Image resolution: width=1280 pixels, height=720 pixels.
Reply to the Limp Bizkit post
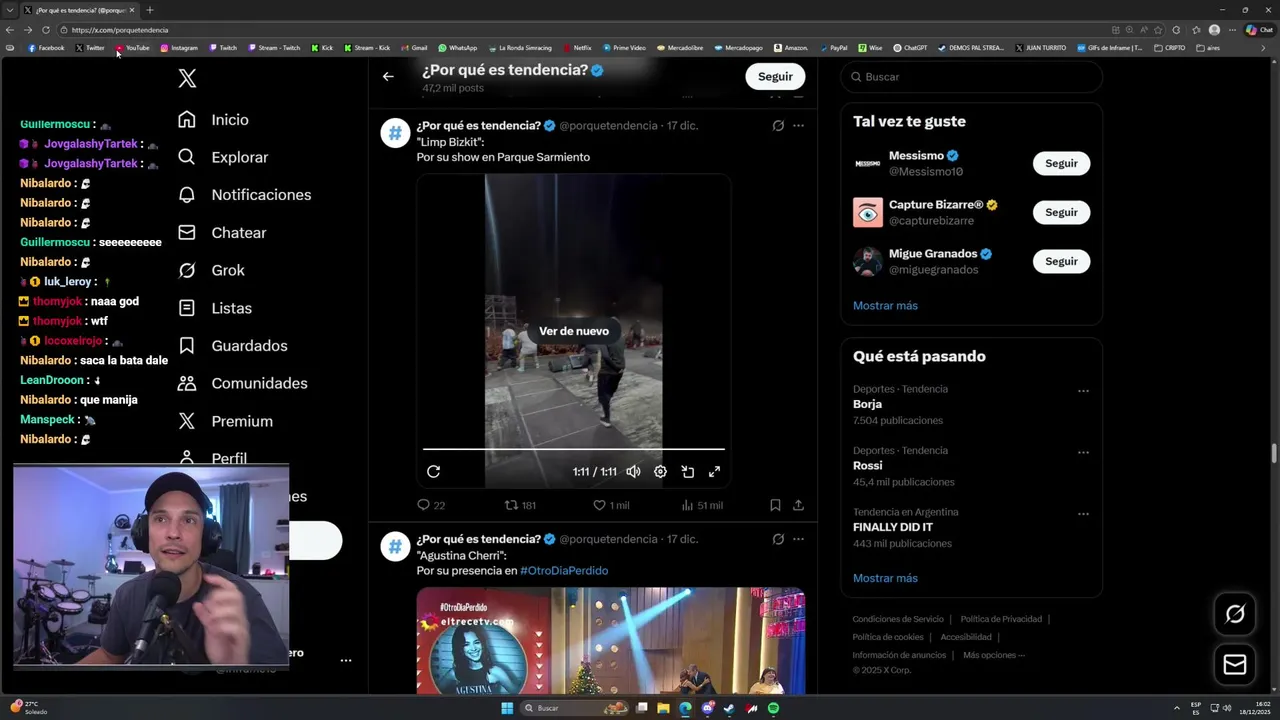[431, 505]
